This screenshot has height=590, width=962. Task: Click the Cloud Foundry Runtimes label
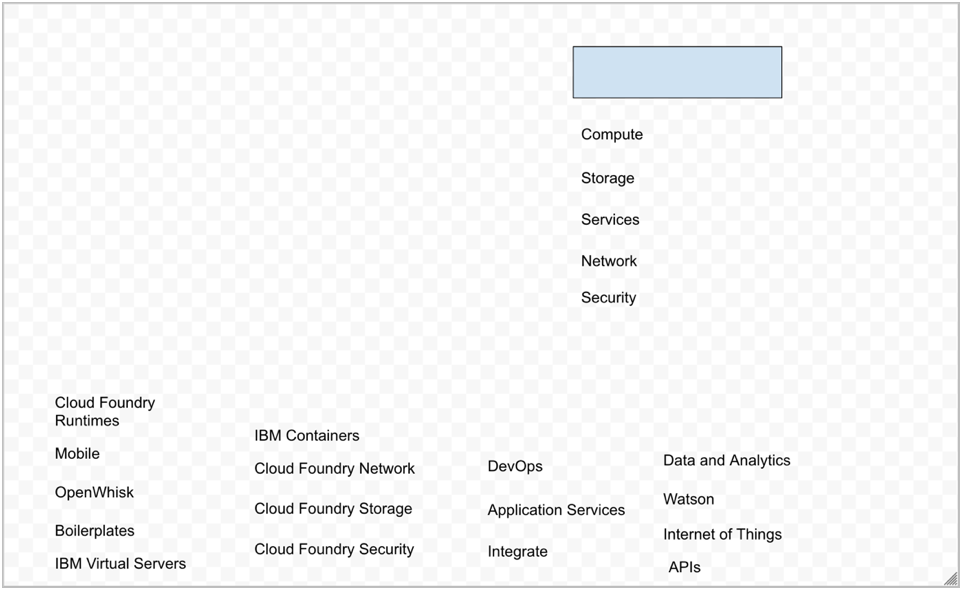pos(105,412)
